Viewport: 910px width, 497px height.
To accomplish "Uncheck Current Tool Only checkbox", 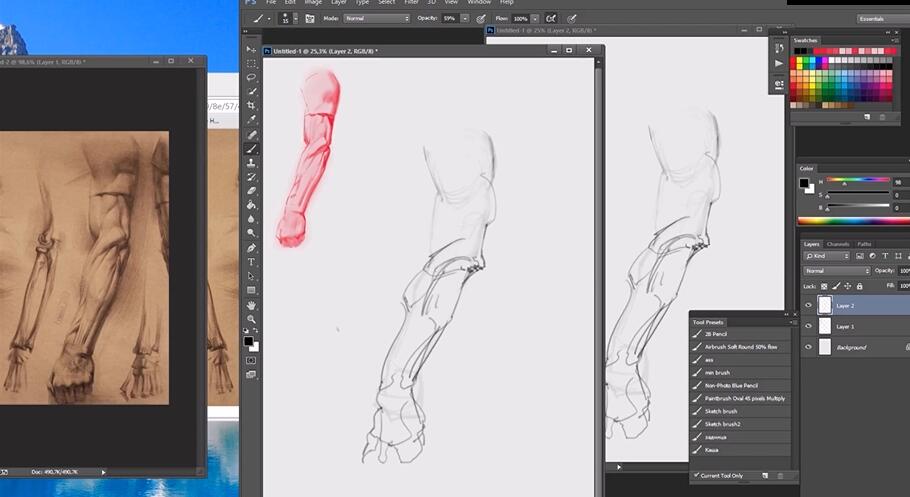I will pos(696,476).
